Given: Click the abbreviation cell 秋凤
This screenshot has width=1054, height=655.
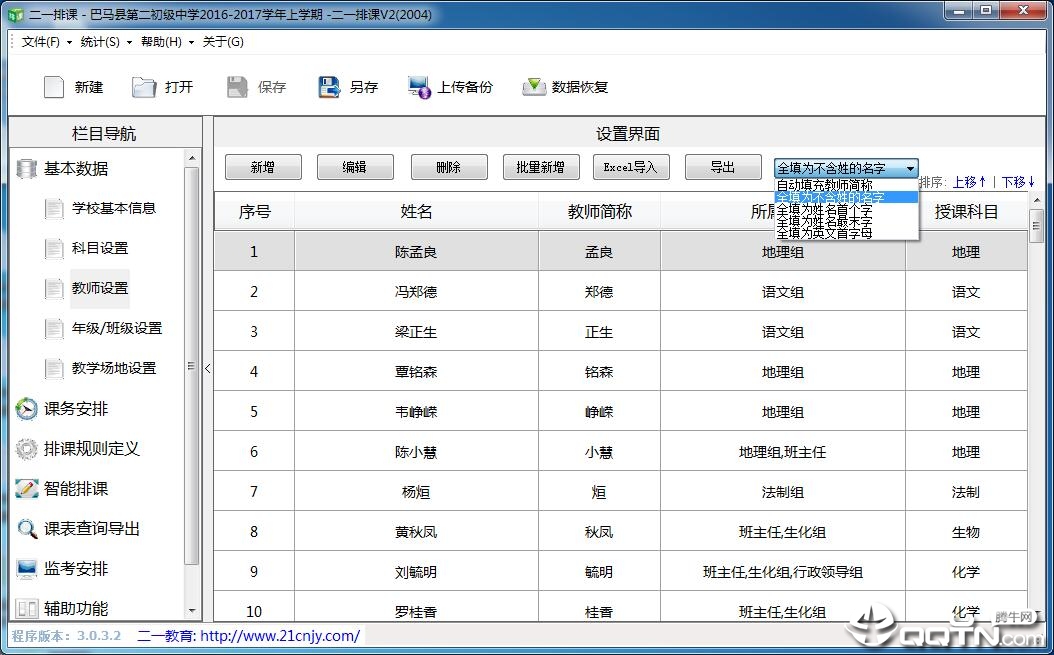Looking at the screenshot, I should pos(599,532).
